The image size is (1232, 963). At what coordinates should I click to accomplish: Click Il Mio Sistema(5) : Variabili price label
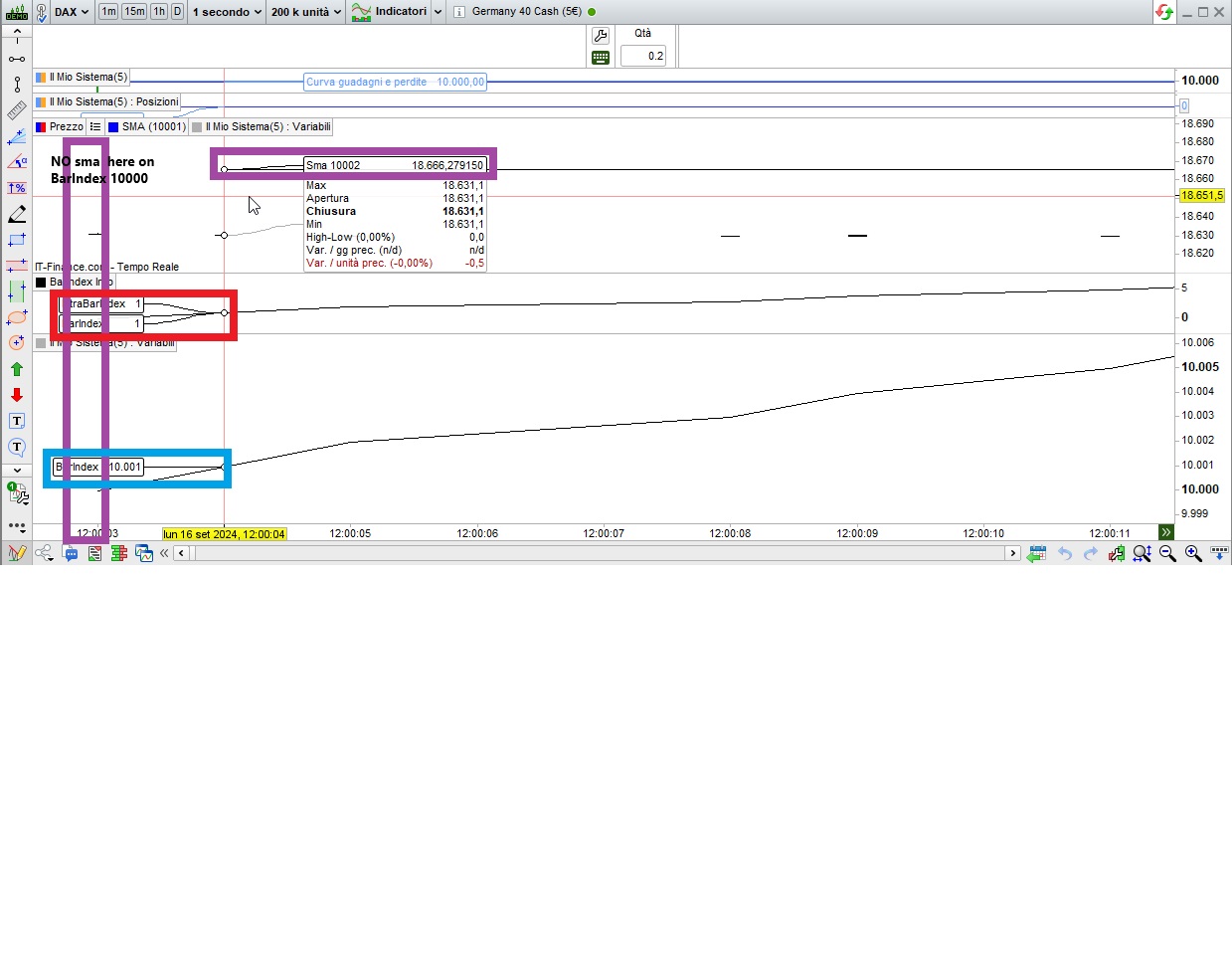pos(262,126)
